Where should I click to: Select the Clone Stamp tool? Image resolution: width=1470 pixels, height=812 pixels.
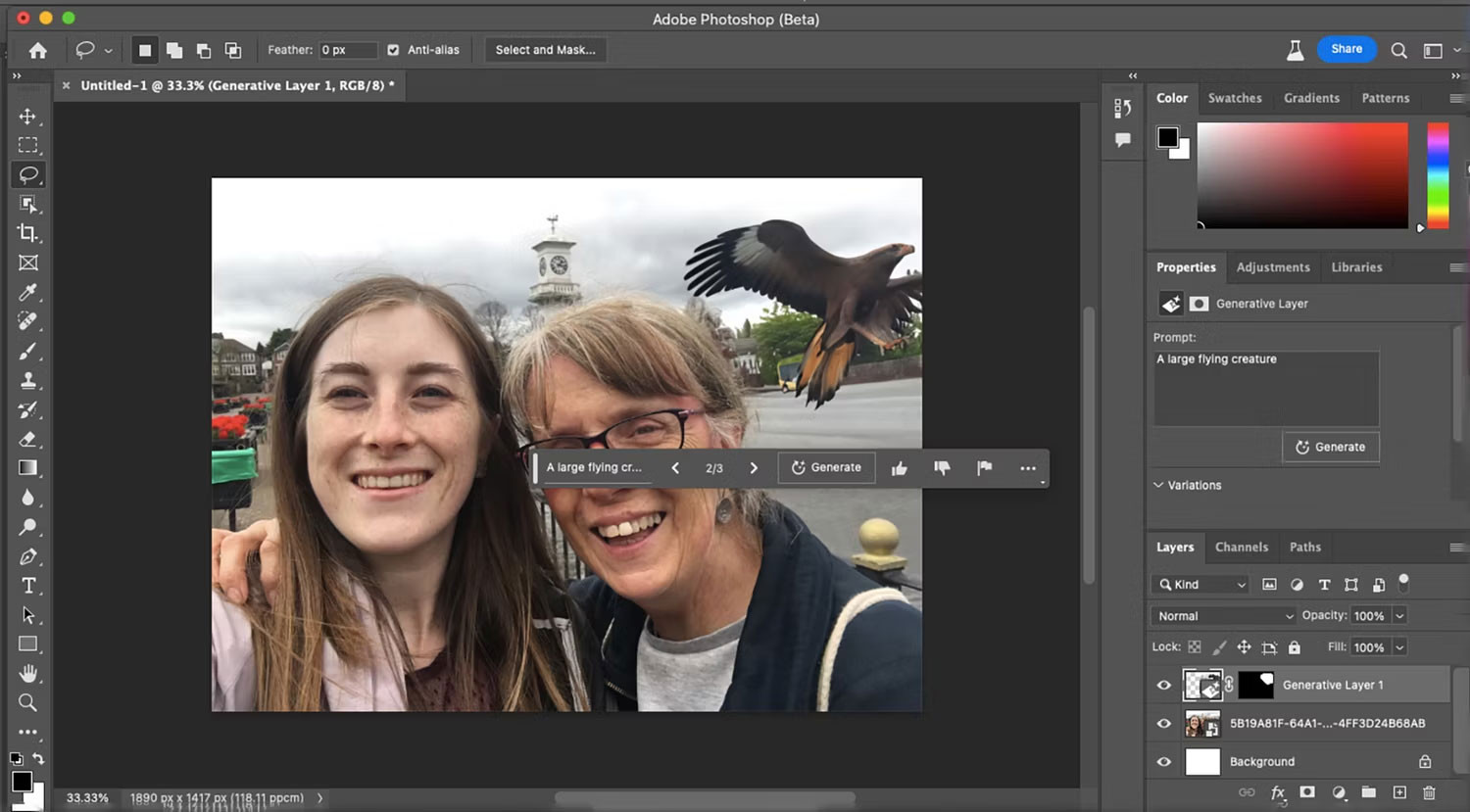click(28, 380)
